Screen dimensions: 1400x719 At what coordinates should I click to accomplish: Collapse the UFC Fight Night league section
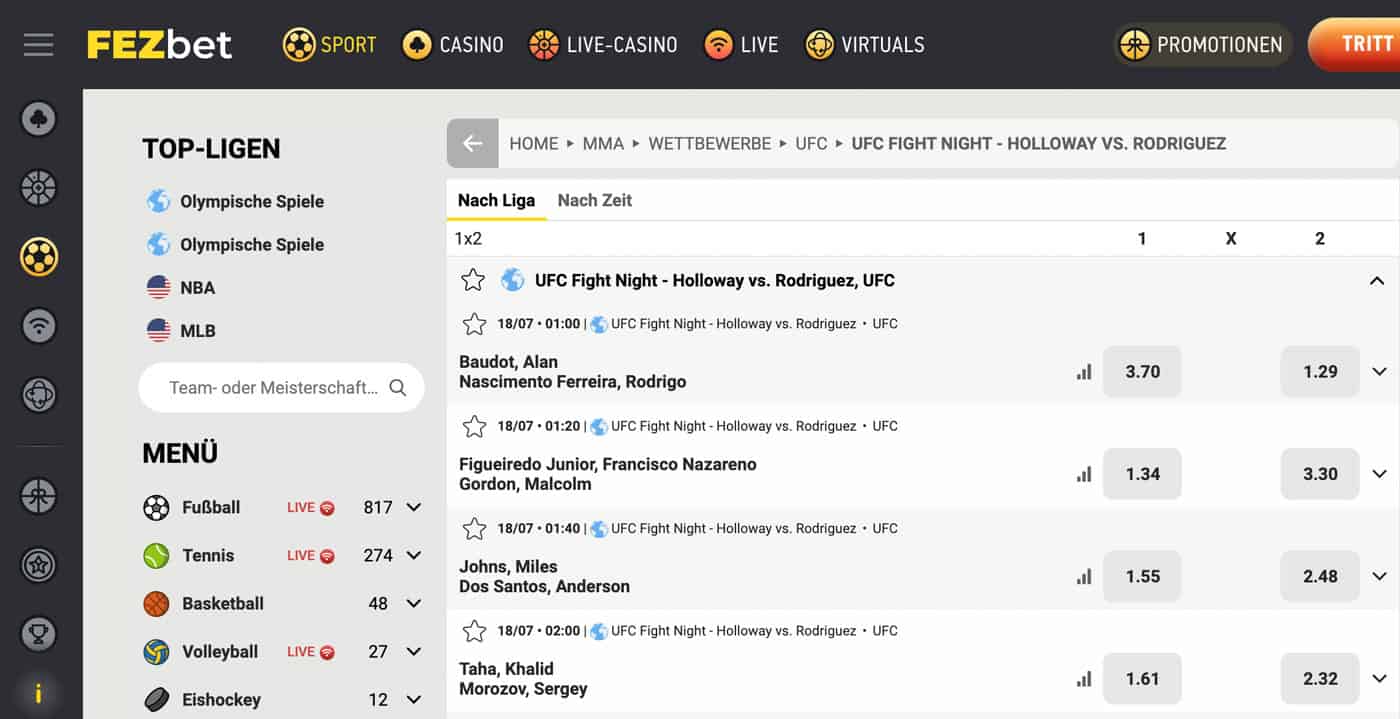click(x=1377, y=281)
